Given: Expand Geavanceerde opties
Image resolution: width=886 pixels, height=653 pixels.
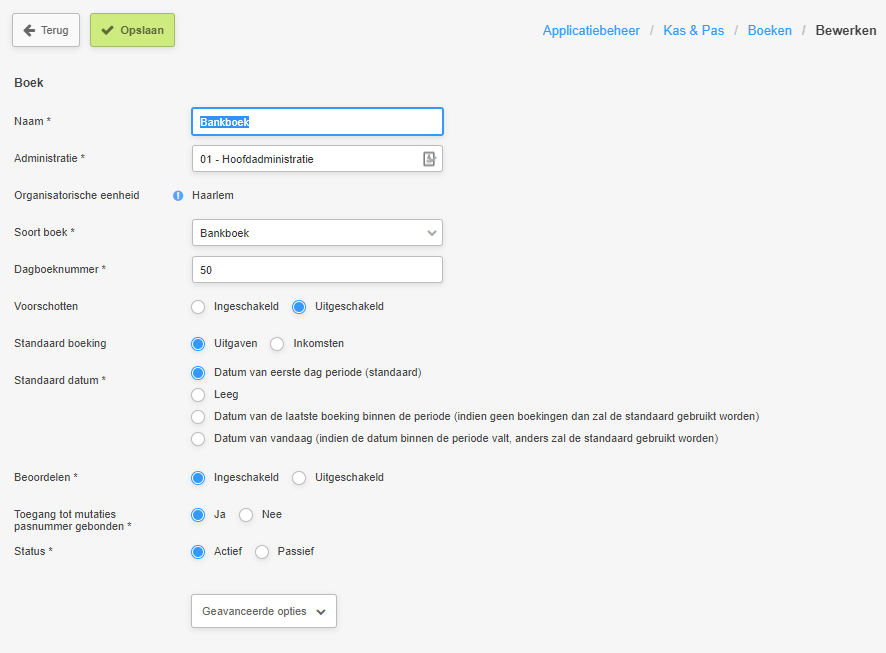Looking at the screenshot, I should coord(264,611).
